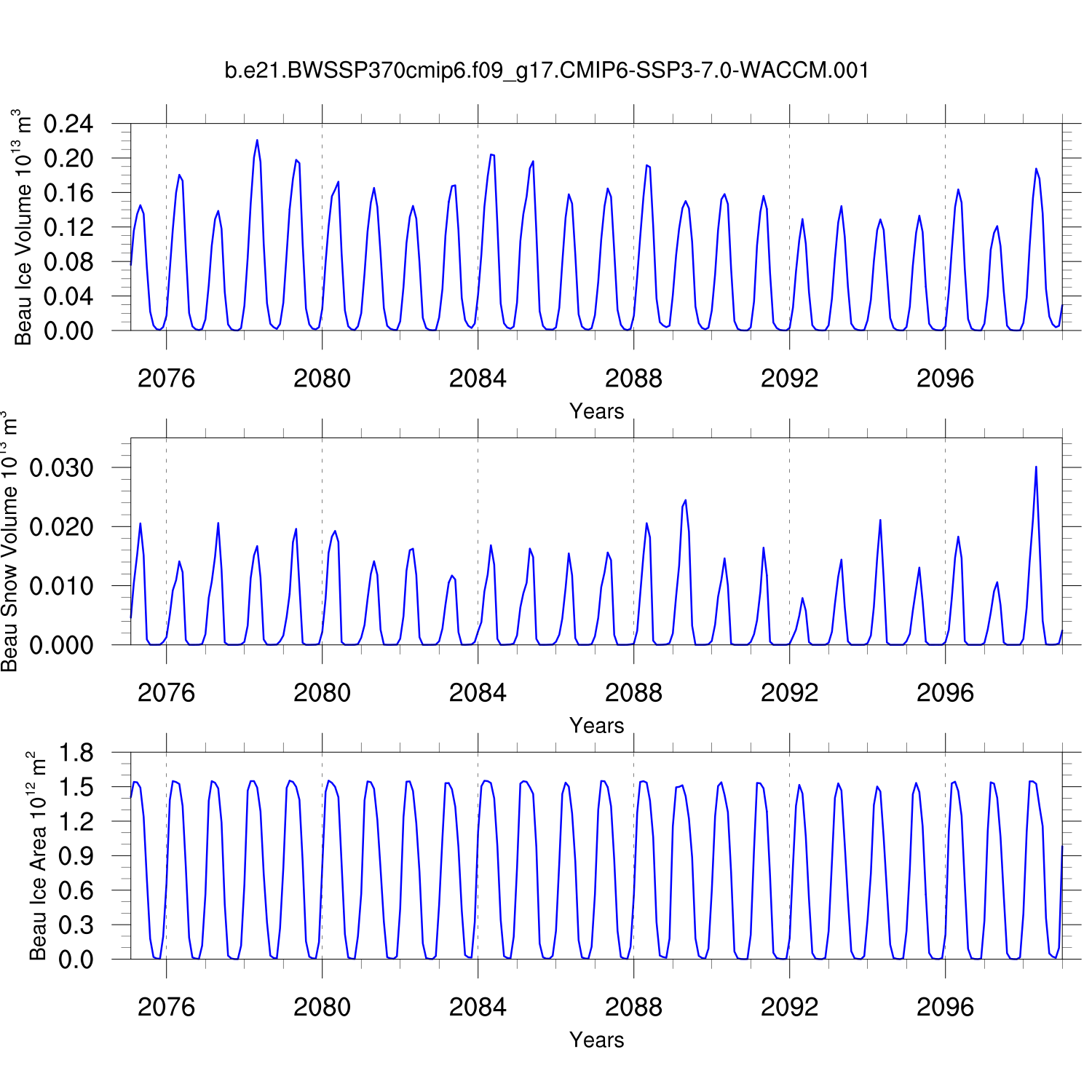Click the 1.8 tick label on ice area axis

coord(76,753)
